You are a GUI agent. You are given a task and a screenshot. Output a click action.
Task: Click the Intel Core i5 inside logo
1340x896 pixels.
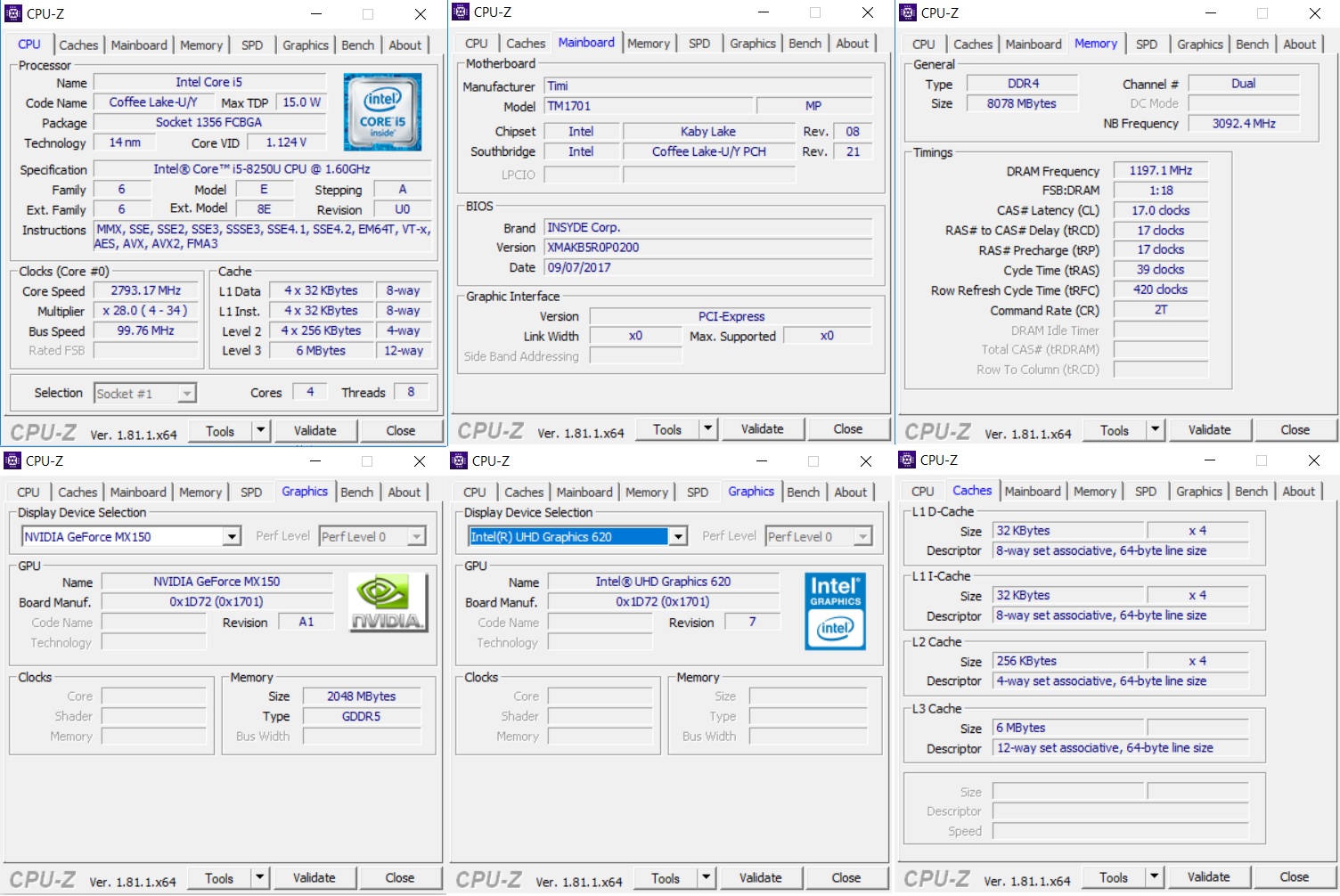pyautogui.click(x=382, y=111)
